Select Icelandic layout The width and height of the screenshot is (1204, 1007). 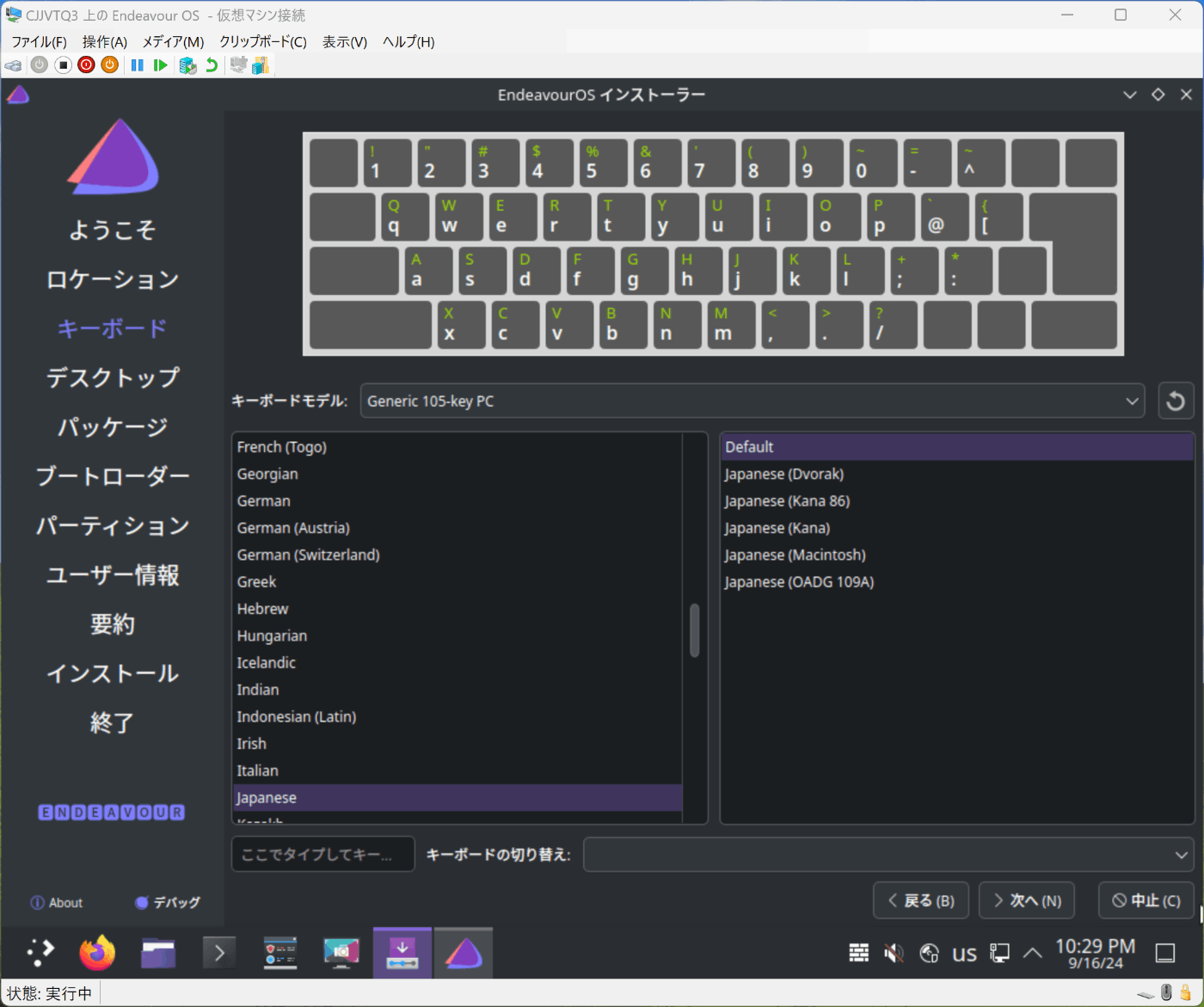[458, 663]
